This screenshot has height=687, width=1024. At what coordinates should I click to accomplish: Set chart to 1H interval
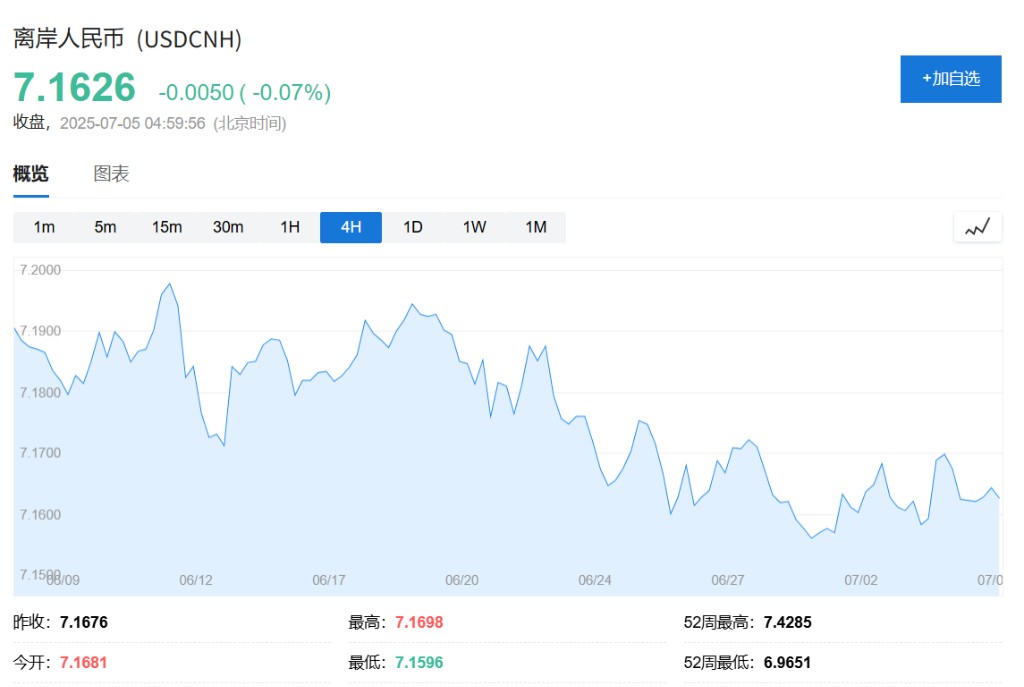pyautogui.click(x=290, y=227)
